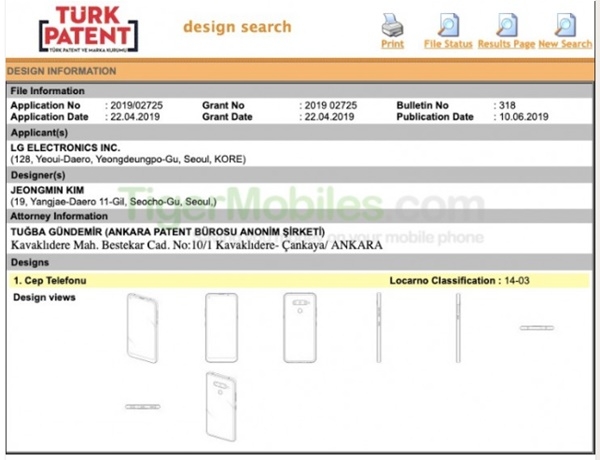
Task: Open the angled rear perspective design view
Action: click(221, 406)
